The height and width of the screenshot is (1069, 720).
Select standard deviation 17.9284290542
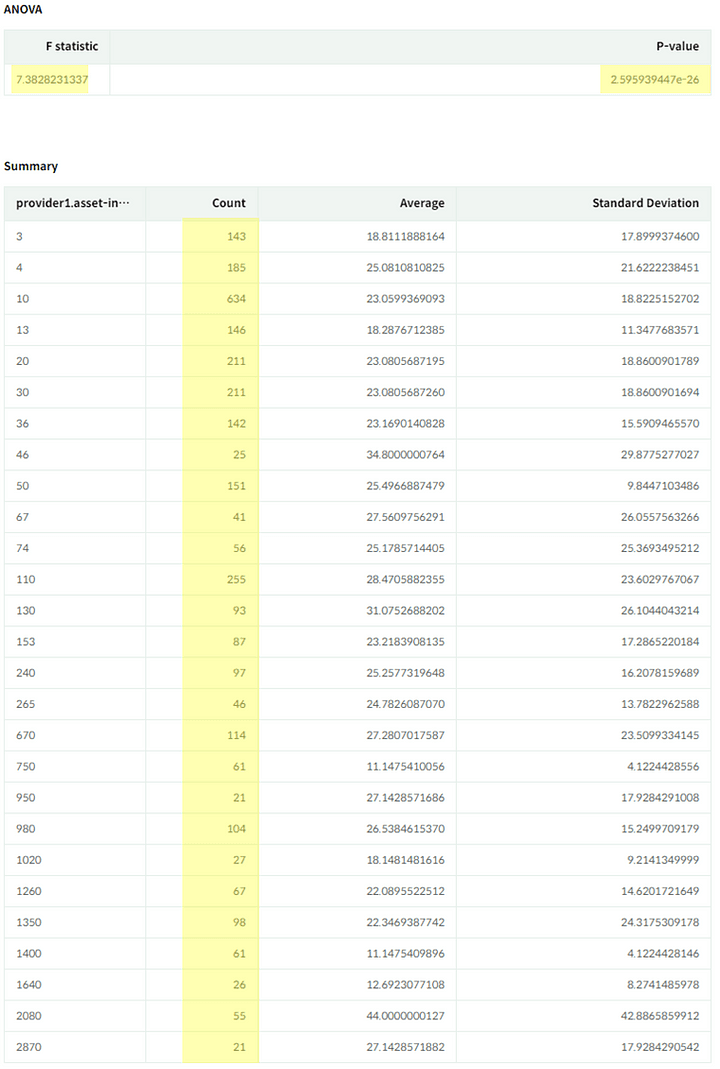pos(659,1047)
